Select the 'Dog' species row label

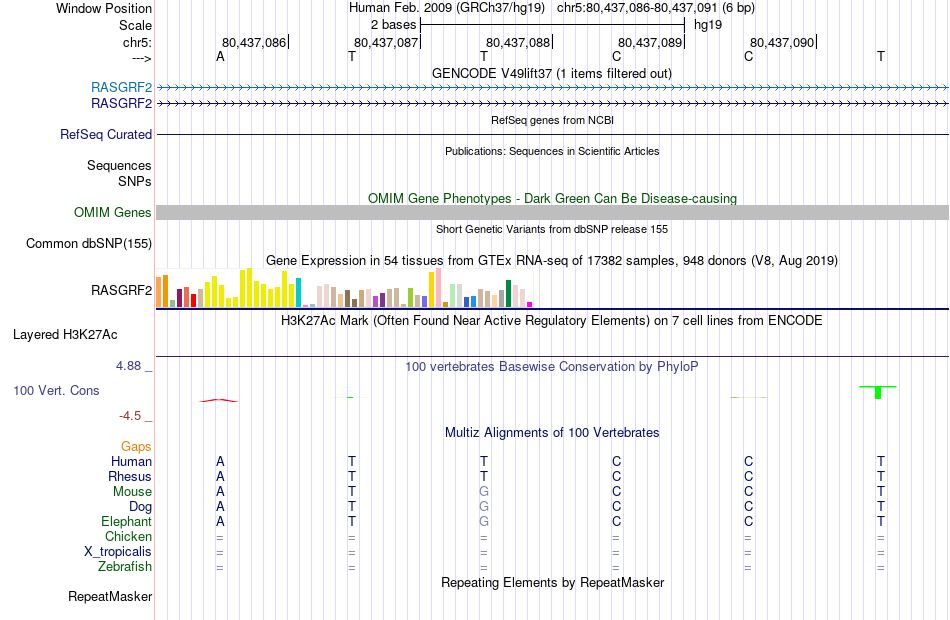tap(140, 507)
